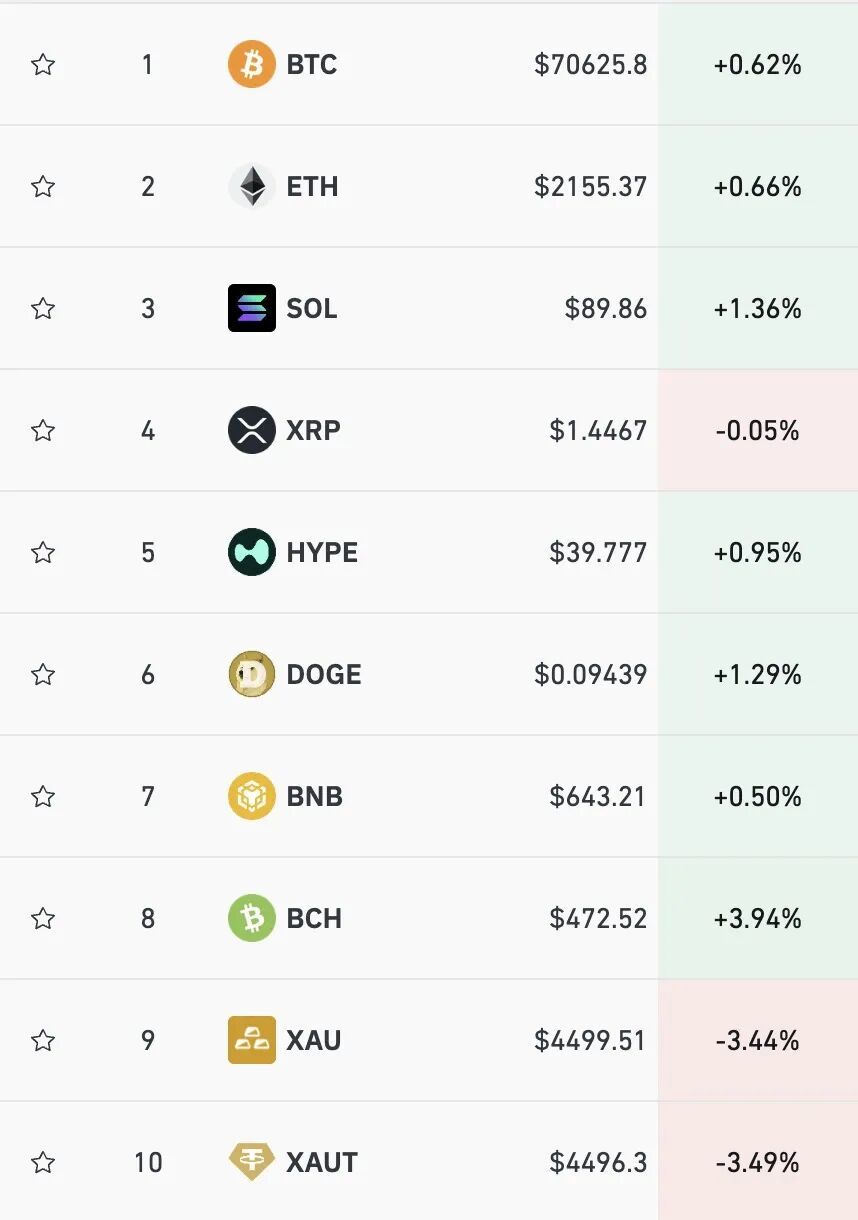Click BTC's +0.62% change cell
The width and height of the screenshot is (858, 1220).
757,66
